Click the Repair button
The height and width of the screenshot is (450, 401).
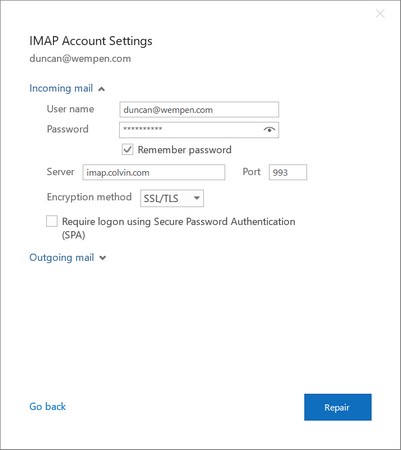(338, 407)
